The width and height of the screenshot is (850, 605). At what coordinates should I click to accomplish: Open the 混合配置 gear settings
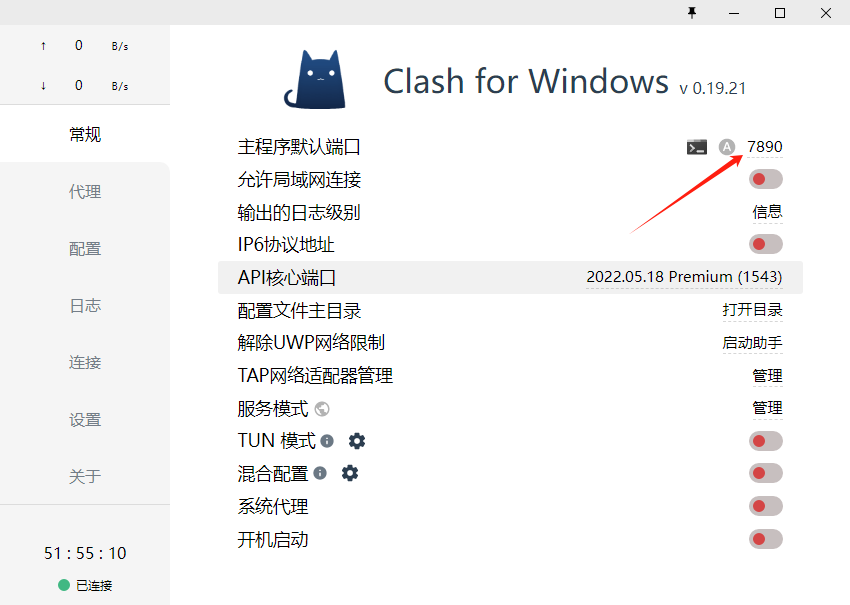click(x=350, y=473)
